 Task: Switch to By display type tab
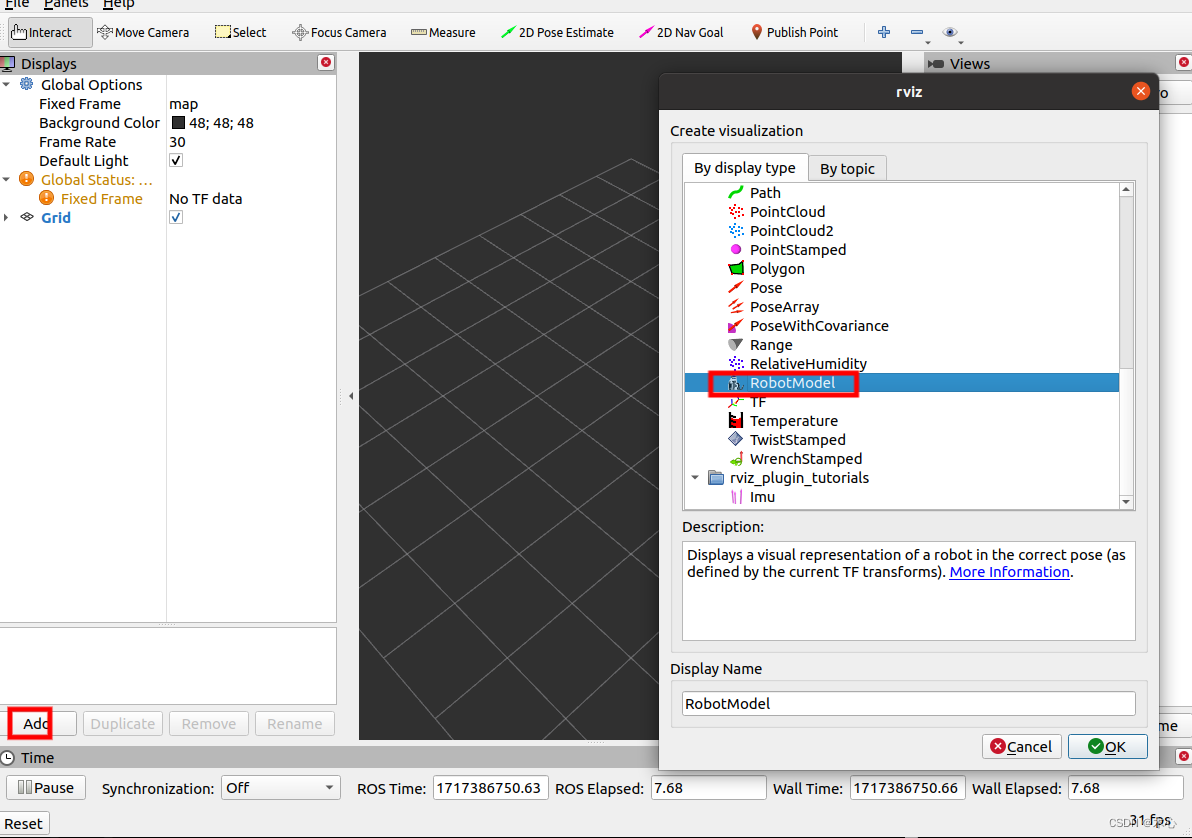tap(744, 168)
